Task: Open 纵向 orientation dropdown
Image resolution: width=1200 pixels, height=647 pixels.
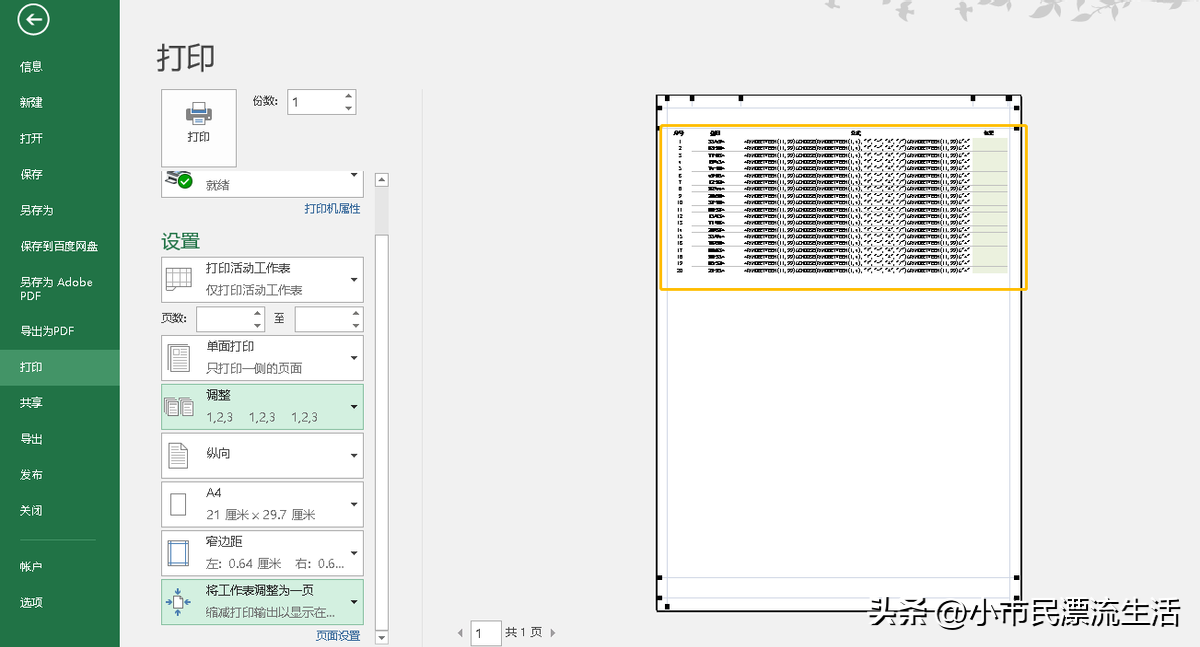Action: point(262,455)
